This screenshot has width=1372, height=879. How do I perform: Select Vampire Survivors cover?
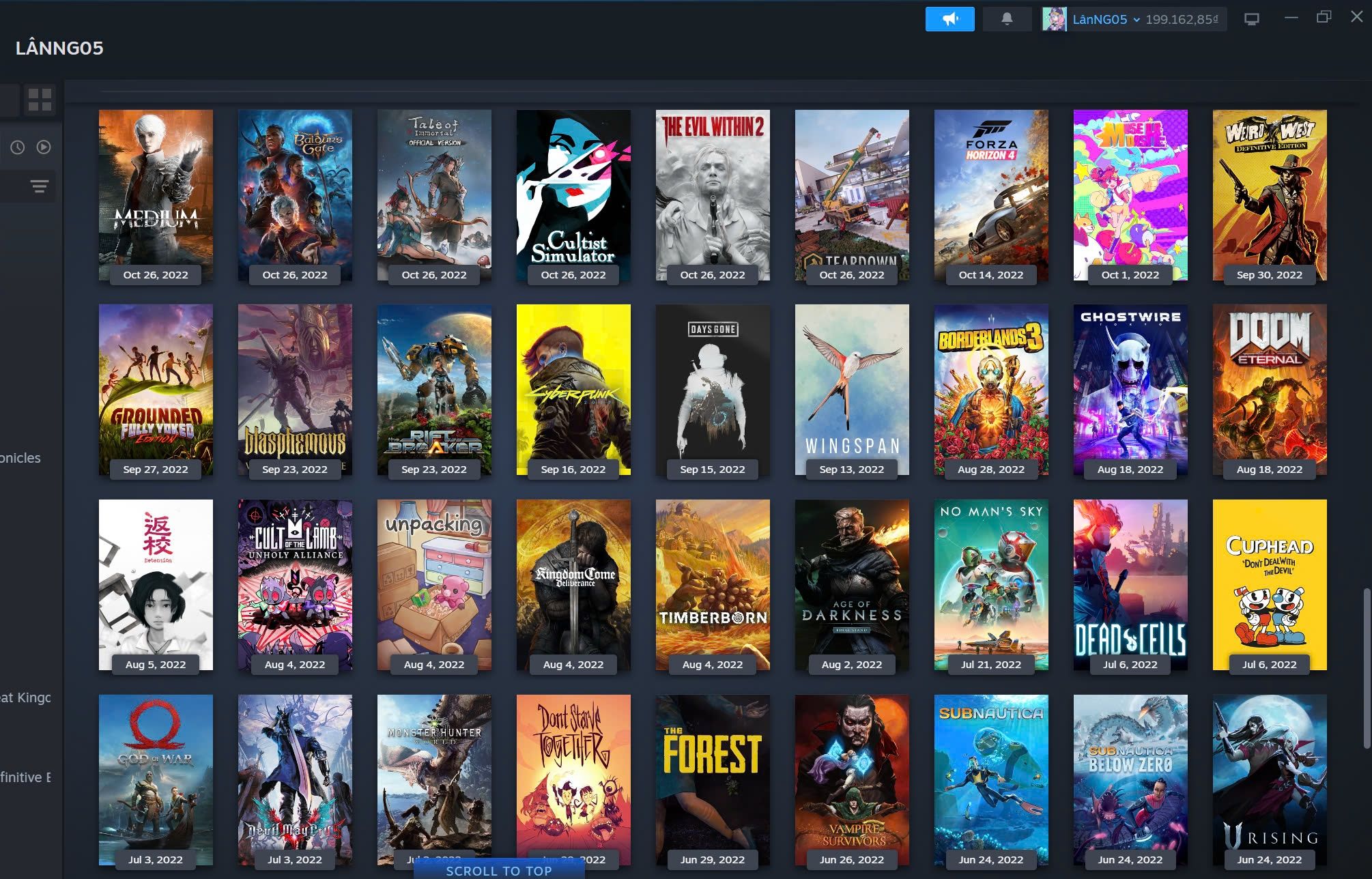point(852,780)
